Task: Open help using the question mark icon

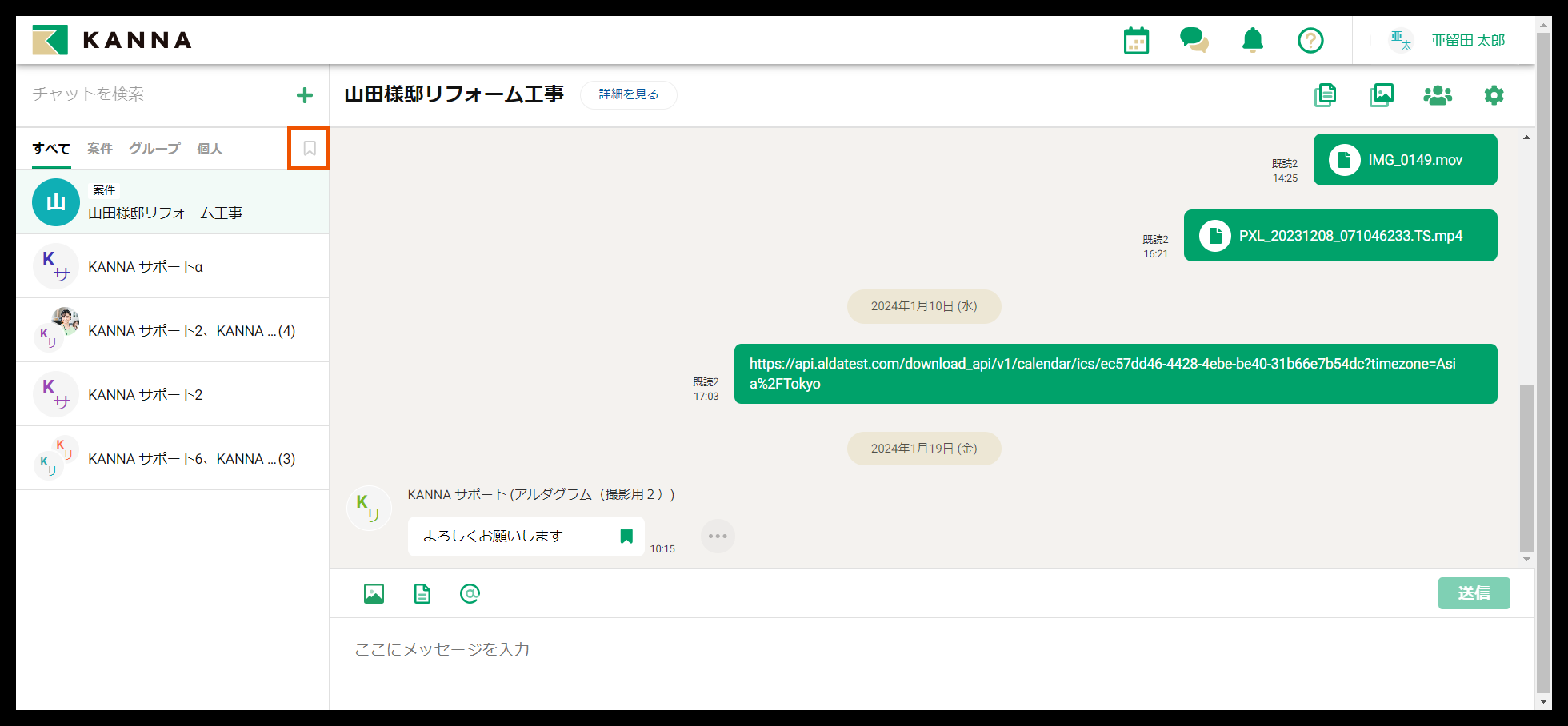Action: (1310, 39)
